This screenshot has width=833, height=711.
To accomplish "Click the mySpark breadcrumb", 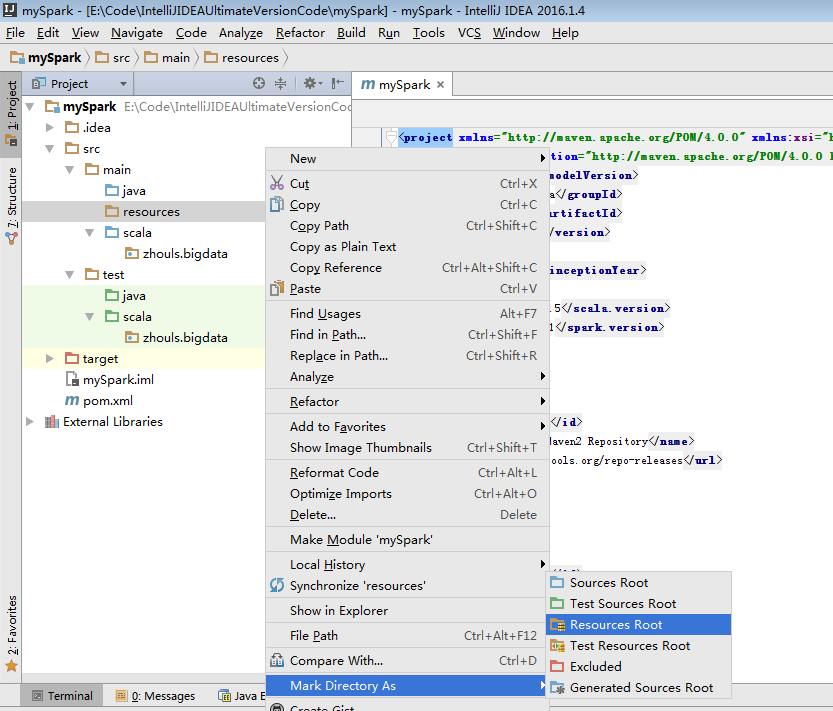I will [x=46, y=57].
